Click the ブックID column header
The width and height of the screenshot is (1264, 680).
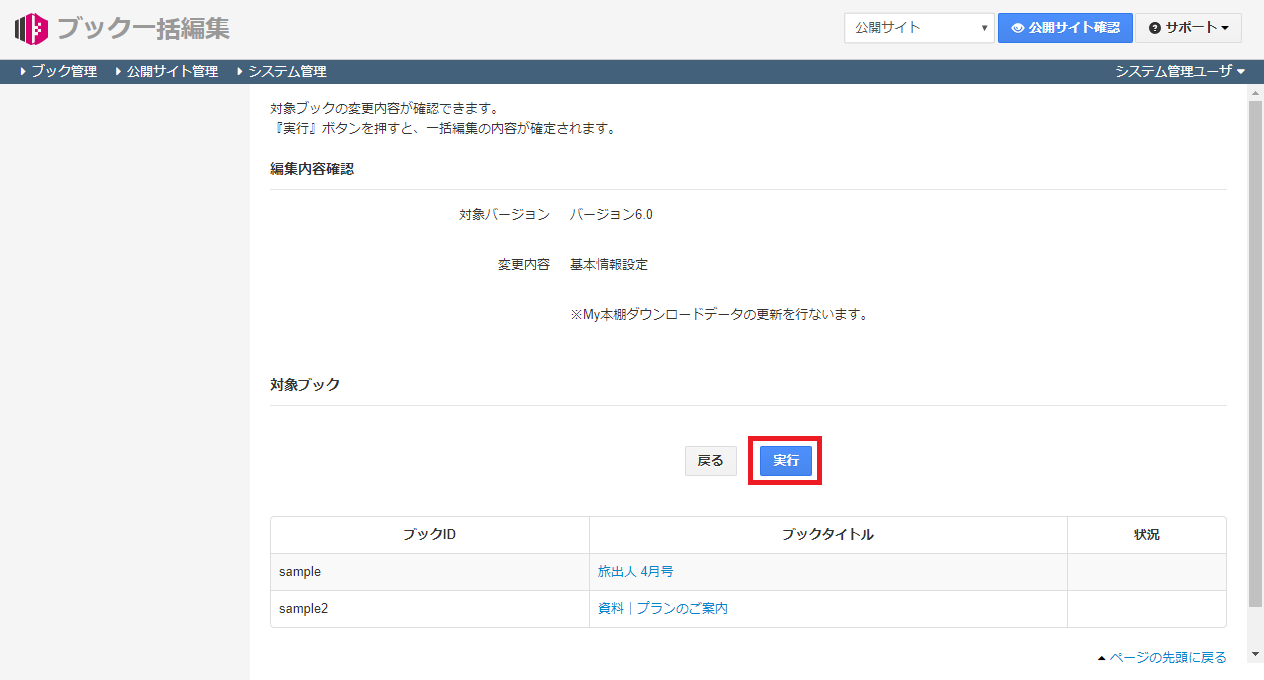point(430,535)
